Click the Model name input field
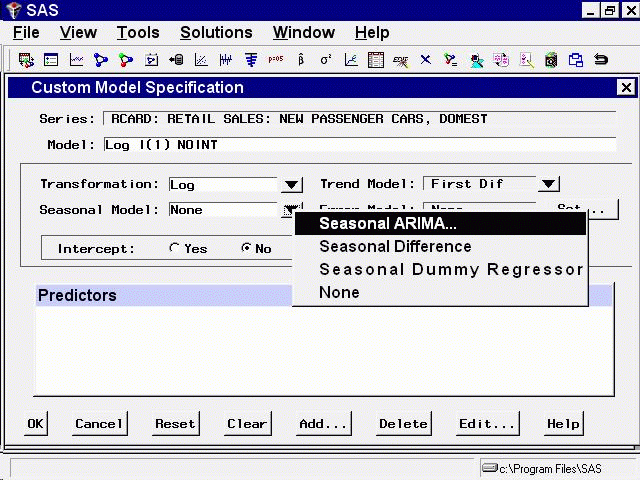Viewport: 640px width, 480px height. click(x=360, y=144)
